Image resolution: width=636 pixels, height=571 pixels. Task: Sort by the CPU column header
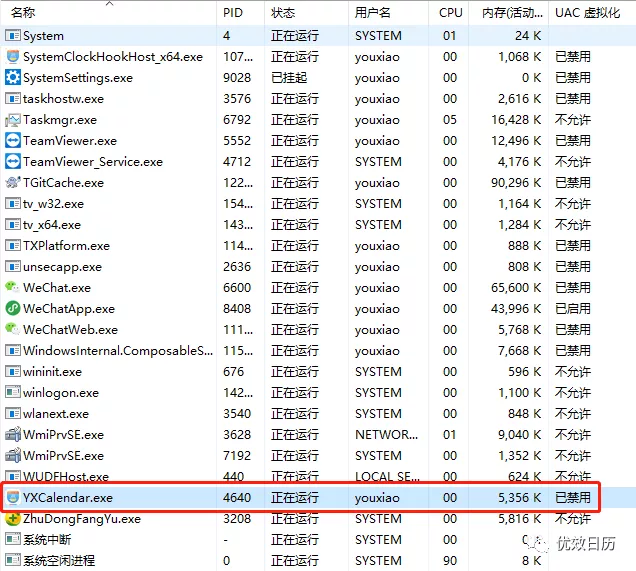[450, 13]
